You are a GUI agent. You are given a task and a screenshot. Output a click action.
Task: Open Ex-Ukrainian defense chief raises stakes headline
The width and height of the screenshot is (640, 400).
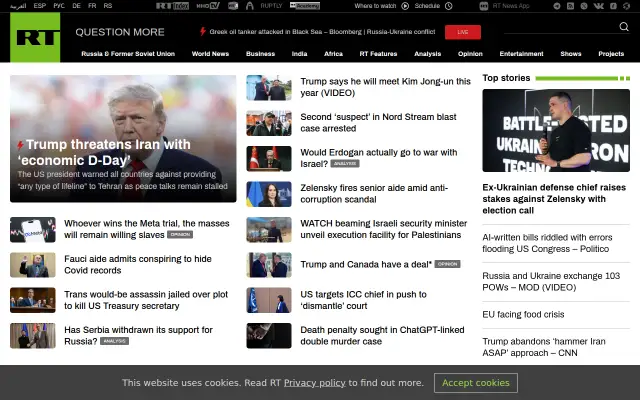pos(554,199)
